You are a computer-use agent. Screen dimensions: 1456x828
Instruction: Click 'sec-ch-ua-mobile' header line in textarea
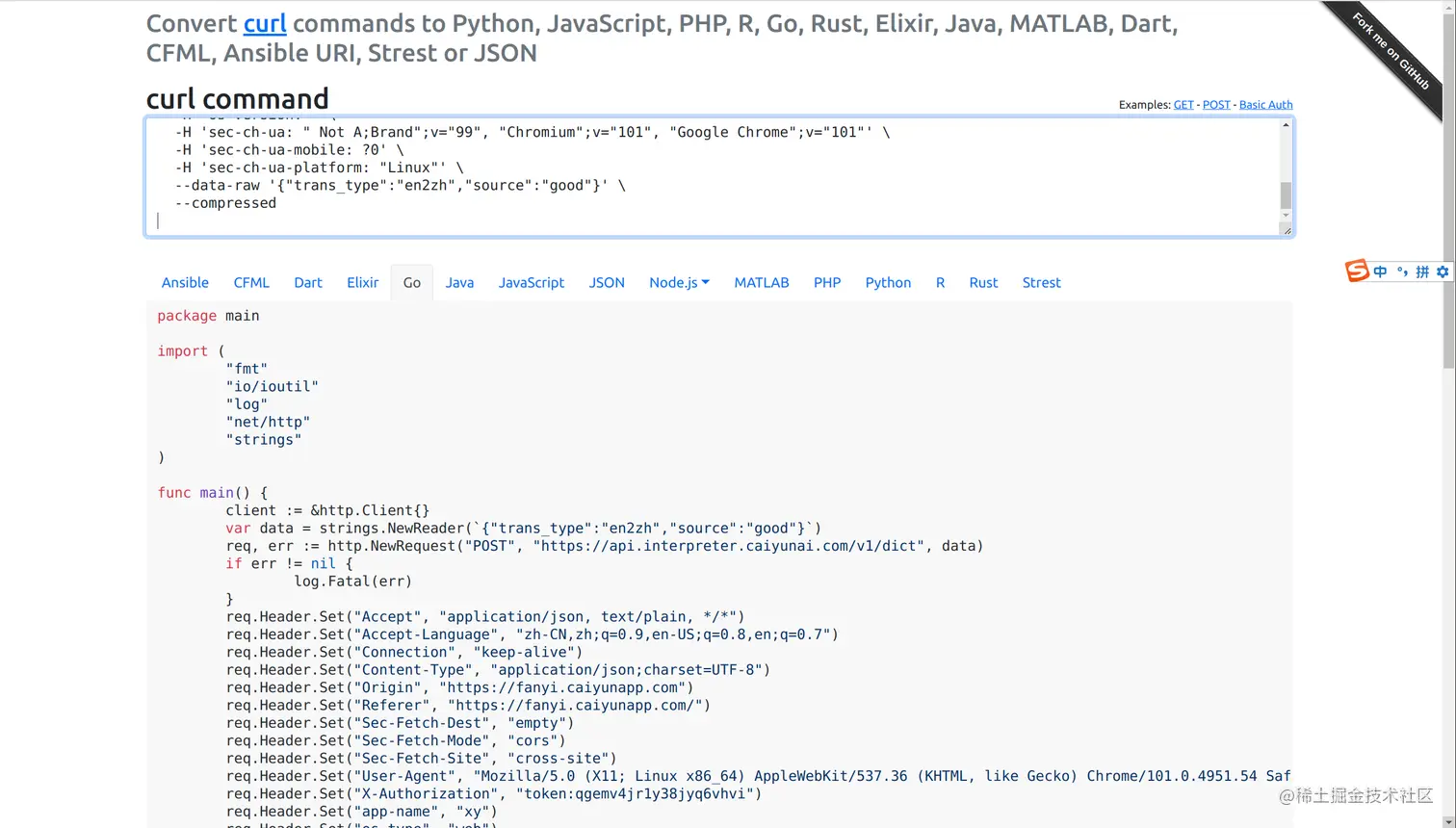pos(290,150)
